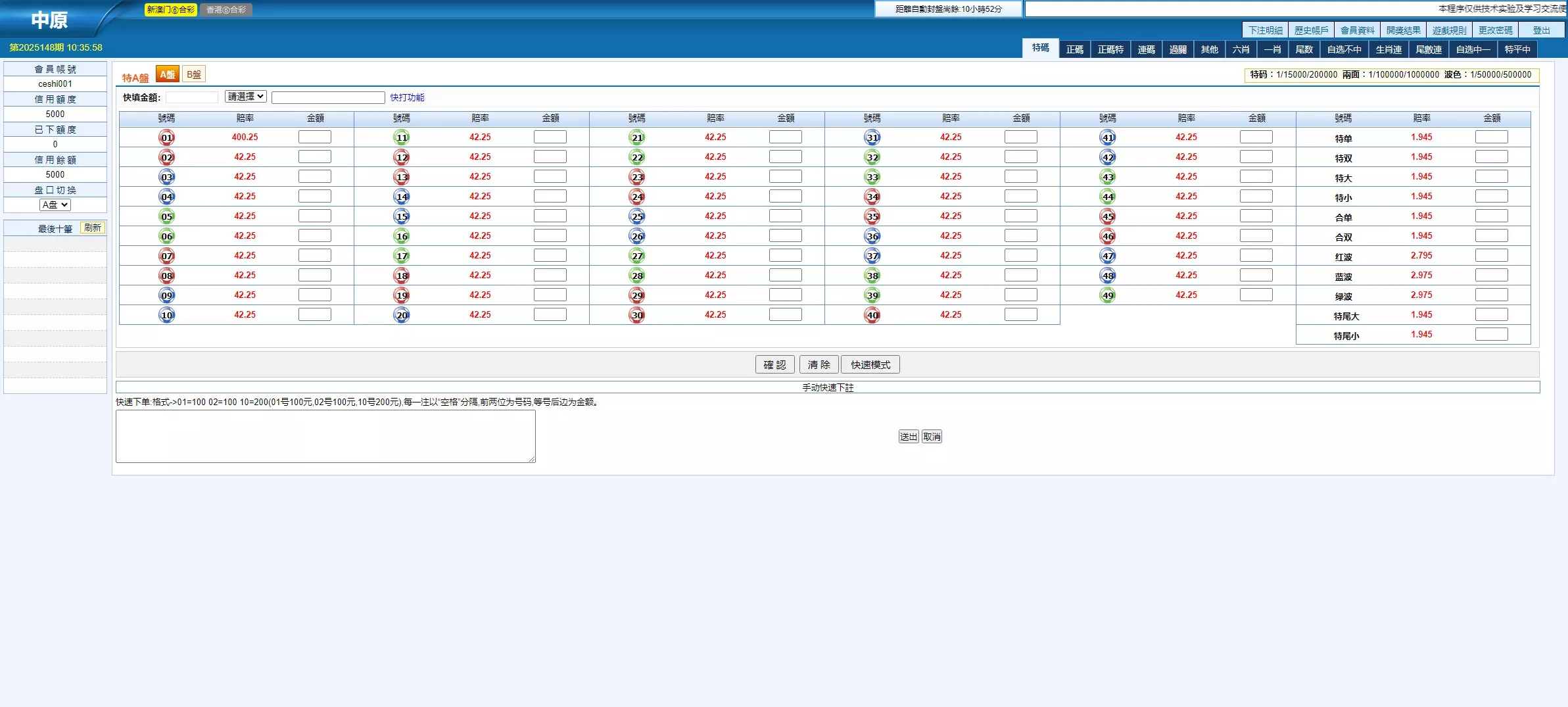Click the 特单 amount input field
The width and height of the screenshot is (1568, 707).
tap(1491, 137)
